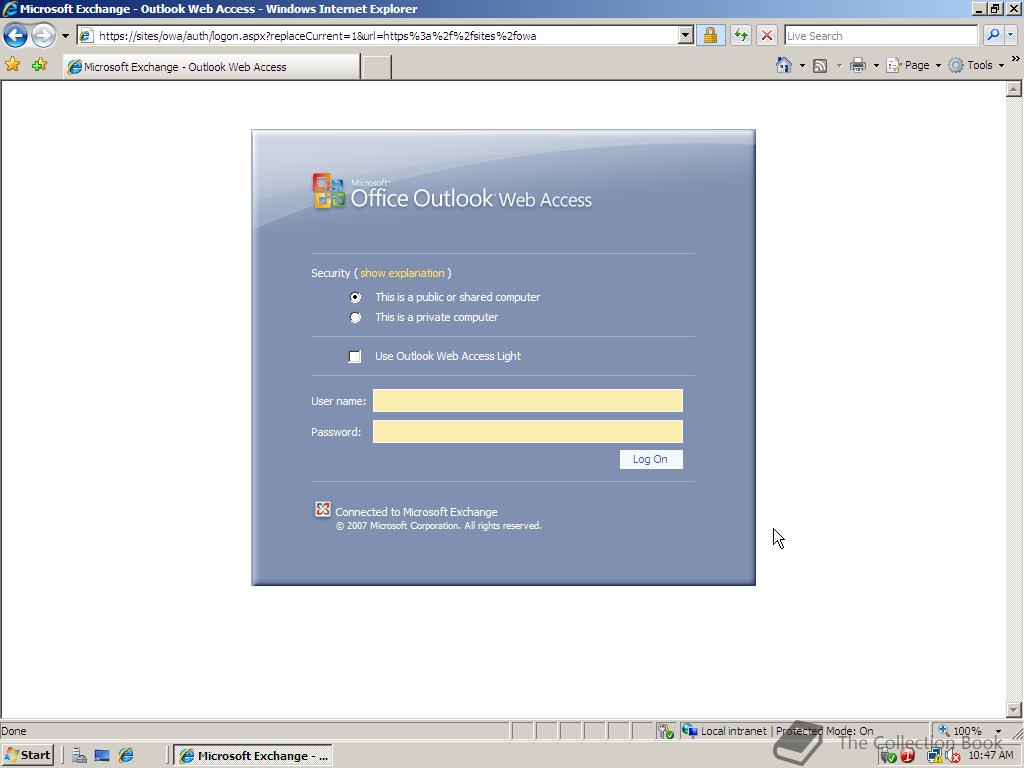Click the RSS feeds icon
The width and height of the screenshot is (1024, 768).
pyautogui.click(x=820, y=65)
